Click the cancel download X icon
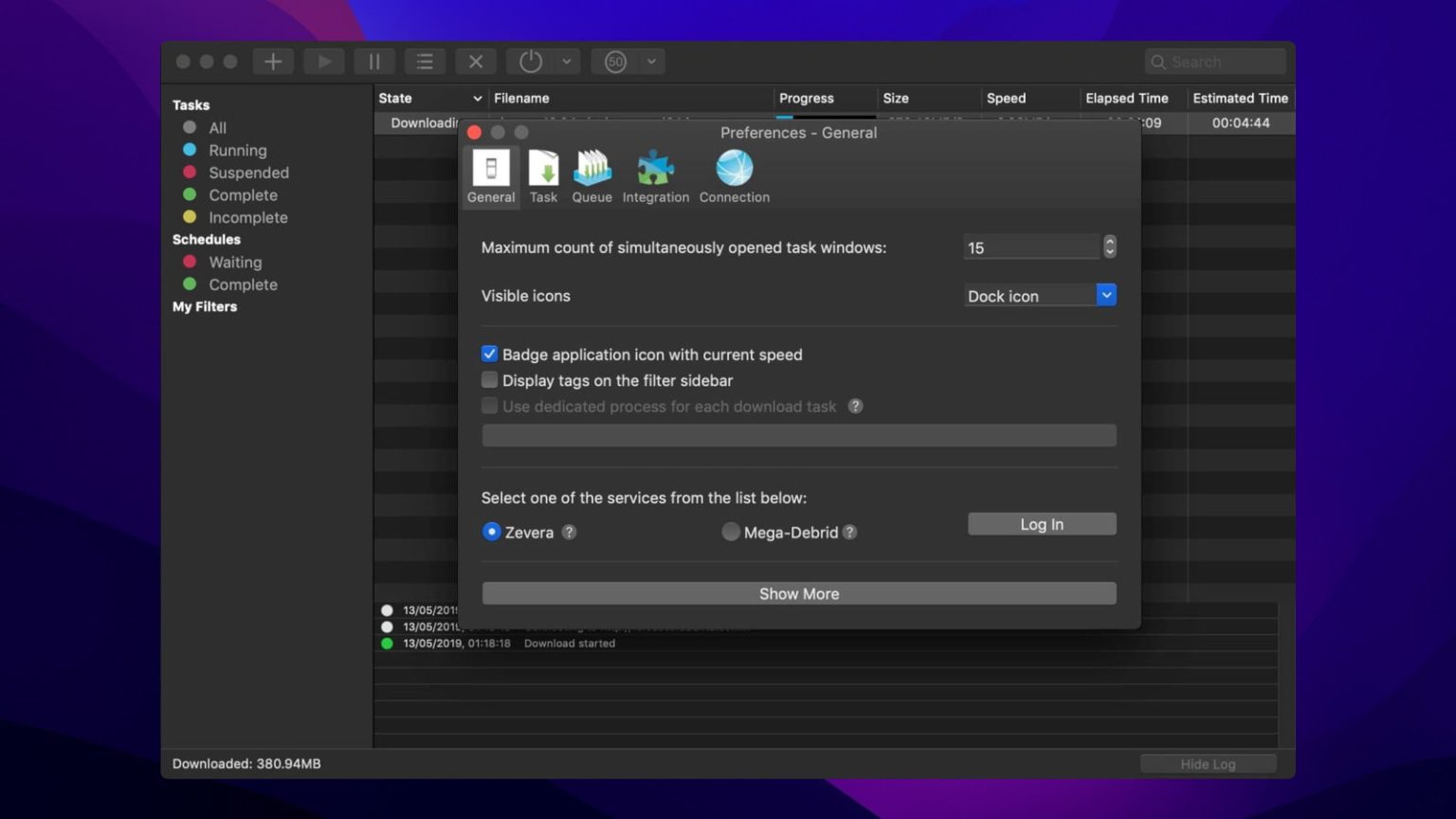This screenshot has height=819, width=1456. click(475, 61)
